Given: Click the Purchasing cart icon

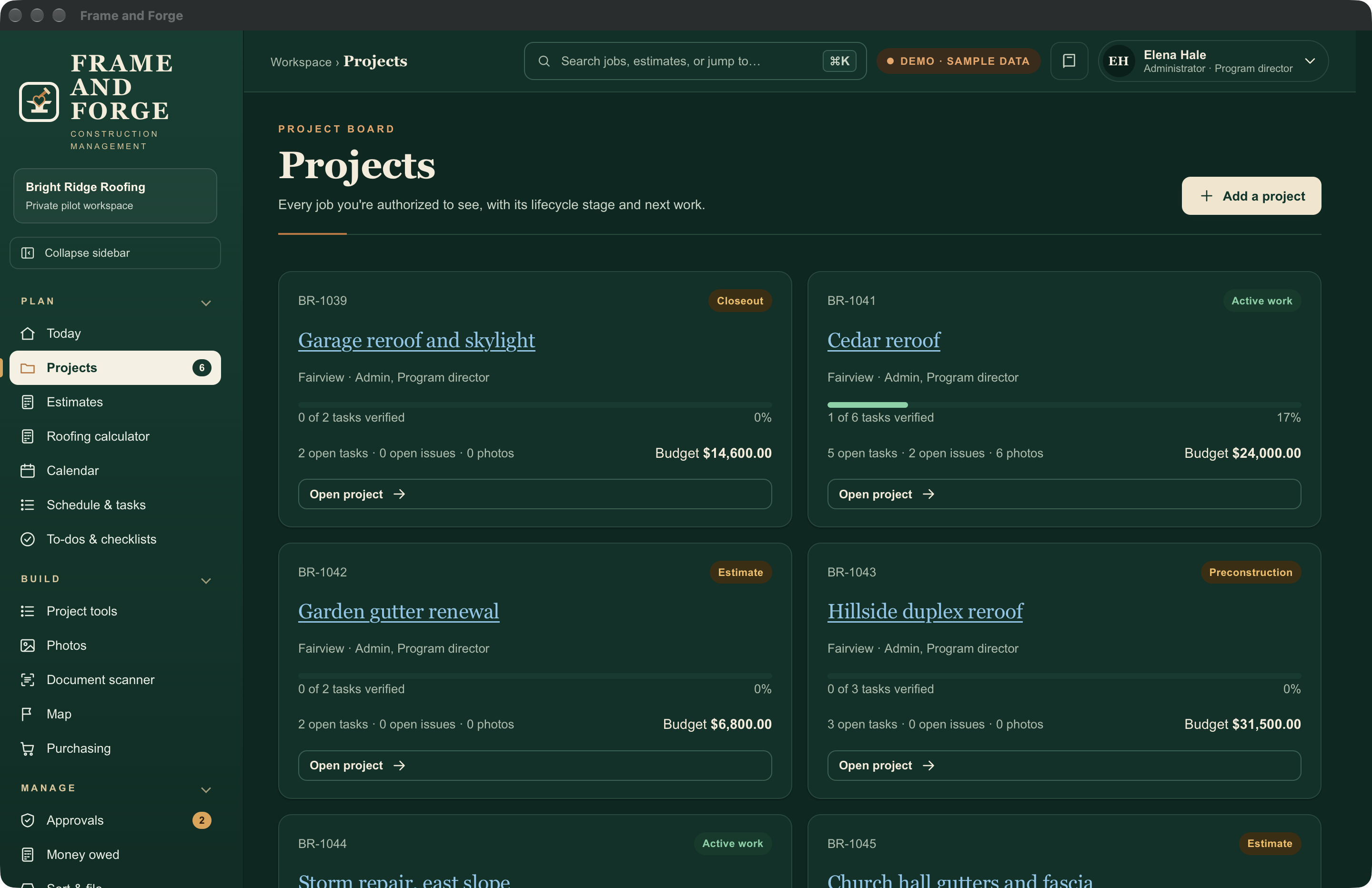Looking at the screenshot, I should coord(28,748).
